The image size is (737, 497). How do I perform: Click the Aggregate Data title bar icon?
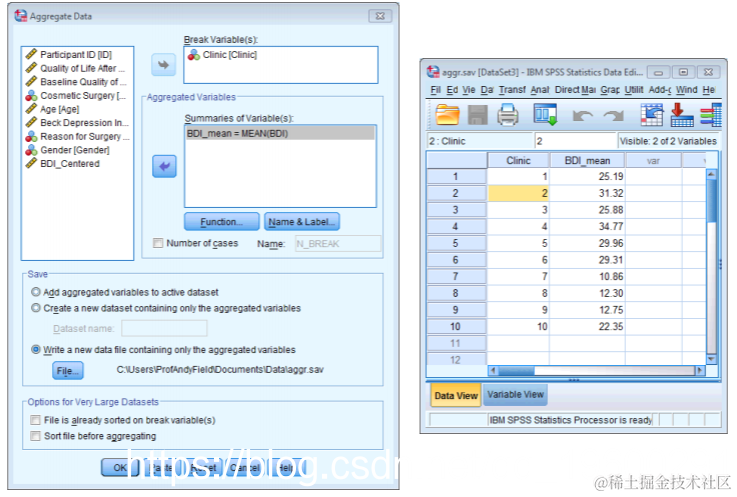point(21,16)
